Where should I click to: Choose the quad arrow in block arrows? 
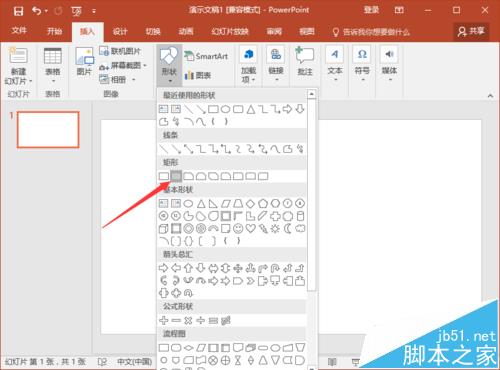pos(238,268)
